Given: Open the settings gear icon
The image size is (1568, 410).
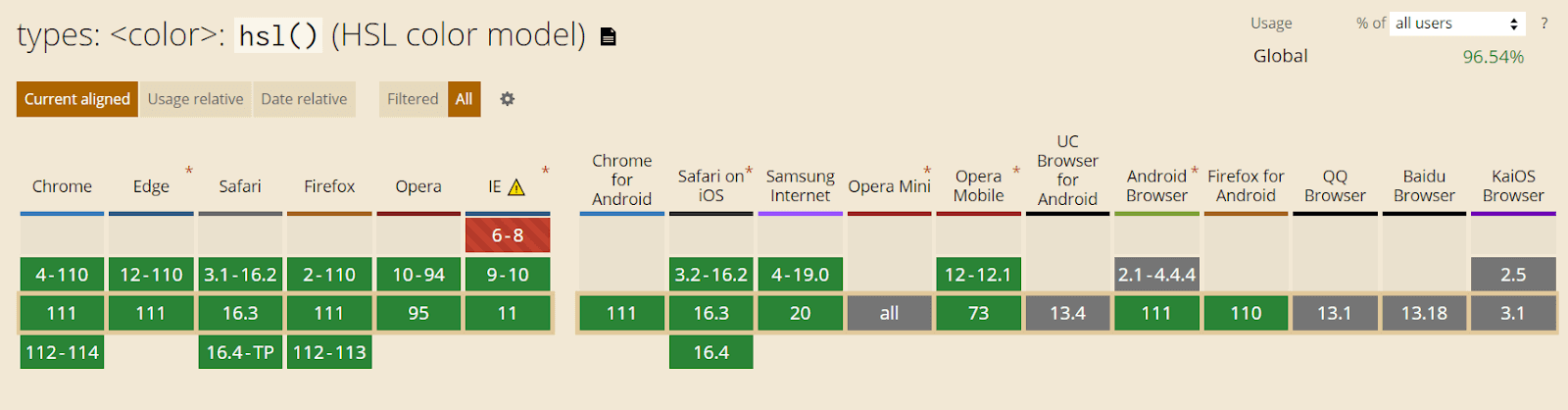Looking at the screenshot, I should tap(508, 99).
